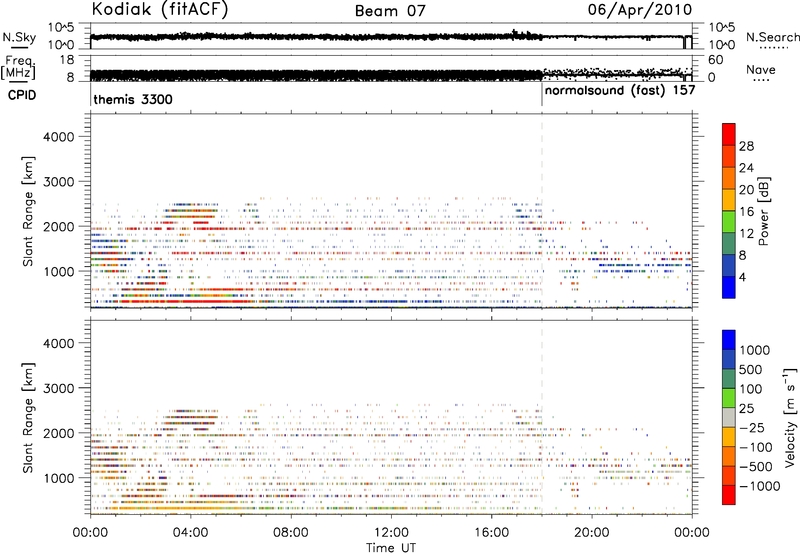This screenshot has height=554, width=800.
Task: Click the red -1000 swatch in velocity colorbar
Action: (729, 495)
